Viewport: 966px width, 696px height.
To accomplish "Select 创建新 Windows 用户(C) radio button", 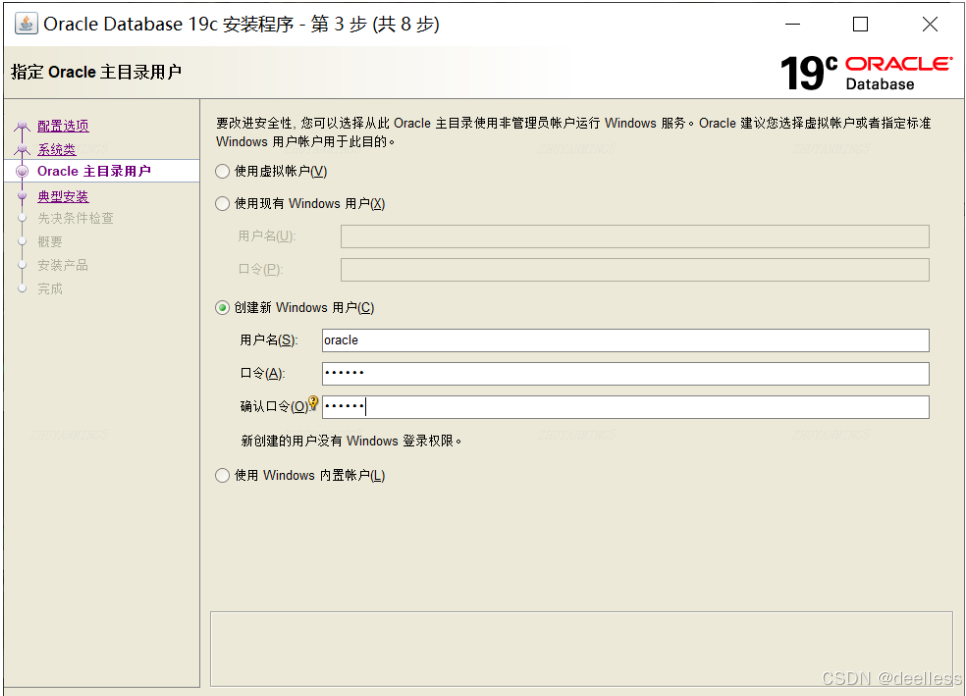I will (222, 307).
